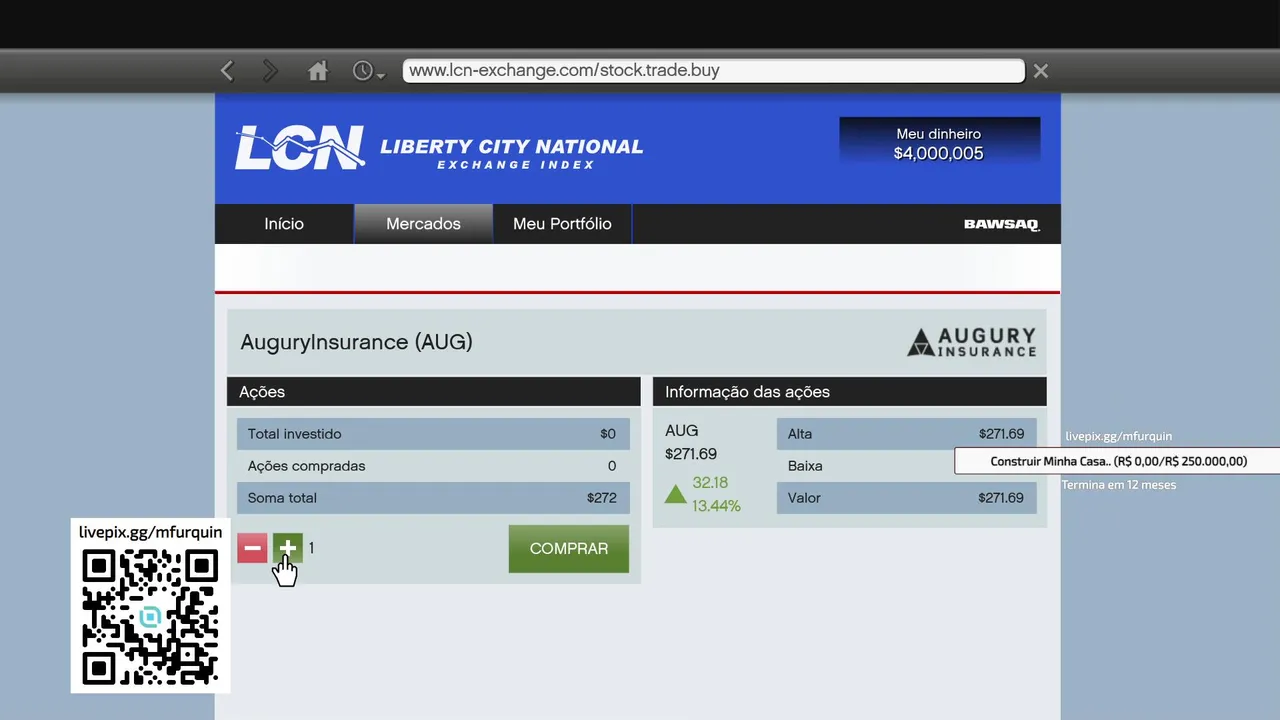
Task: Focus the lcn-exchange.com address bar
Action: point(714,71)
